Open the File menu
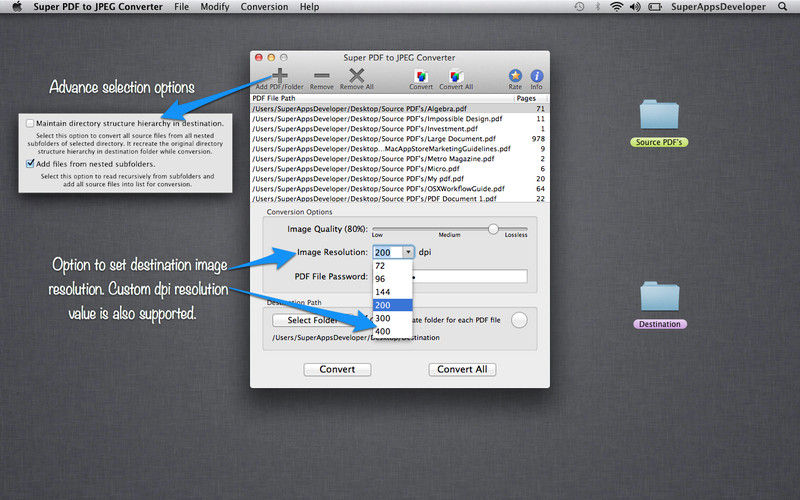This screenshot has width=800, height=500. pyautogui.click(x=181, y=7)
